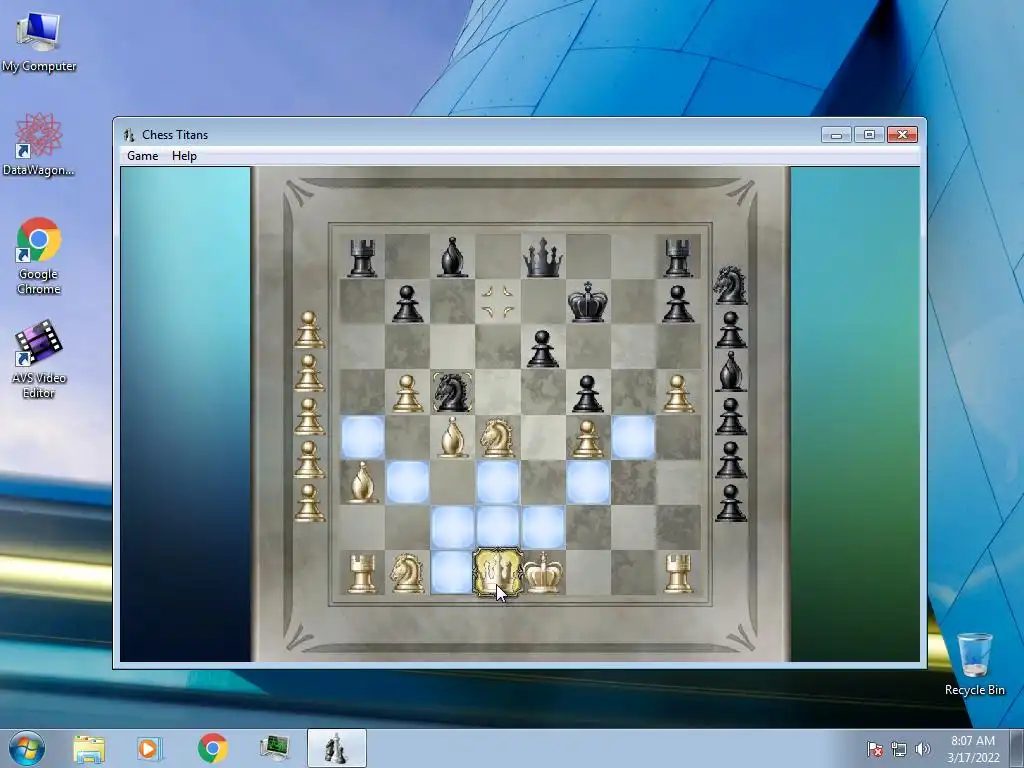Click the black pawn on h7

click(x=678, y=303)
